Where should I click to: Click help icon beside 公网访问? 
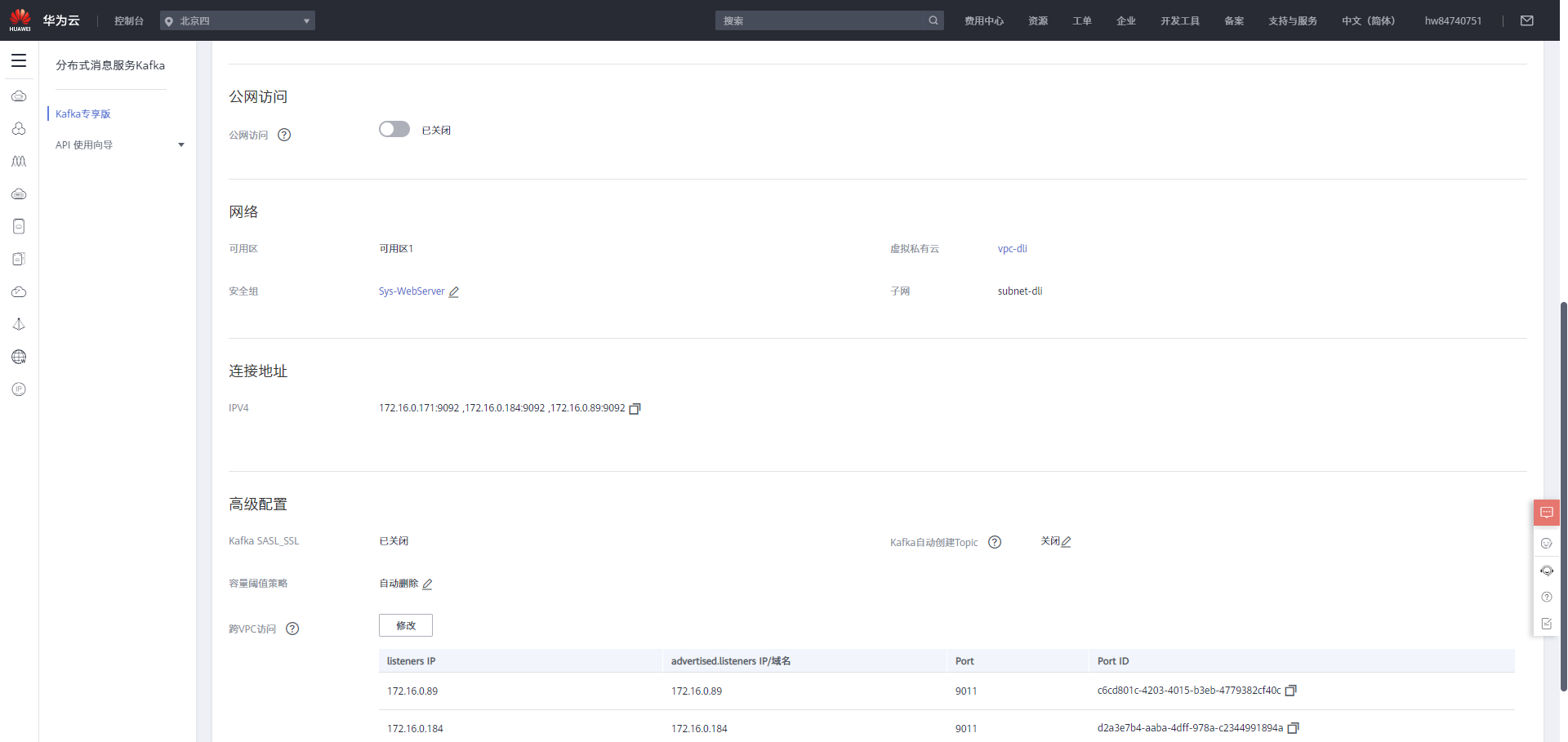coord(284,135)
